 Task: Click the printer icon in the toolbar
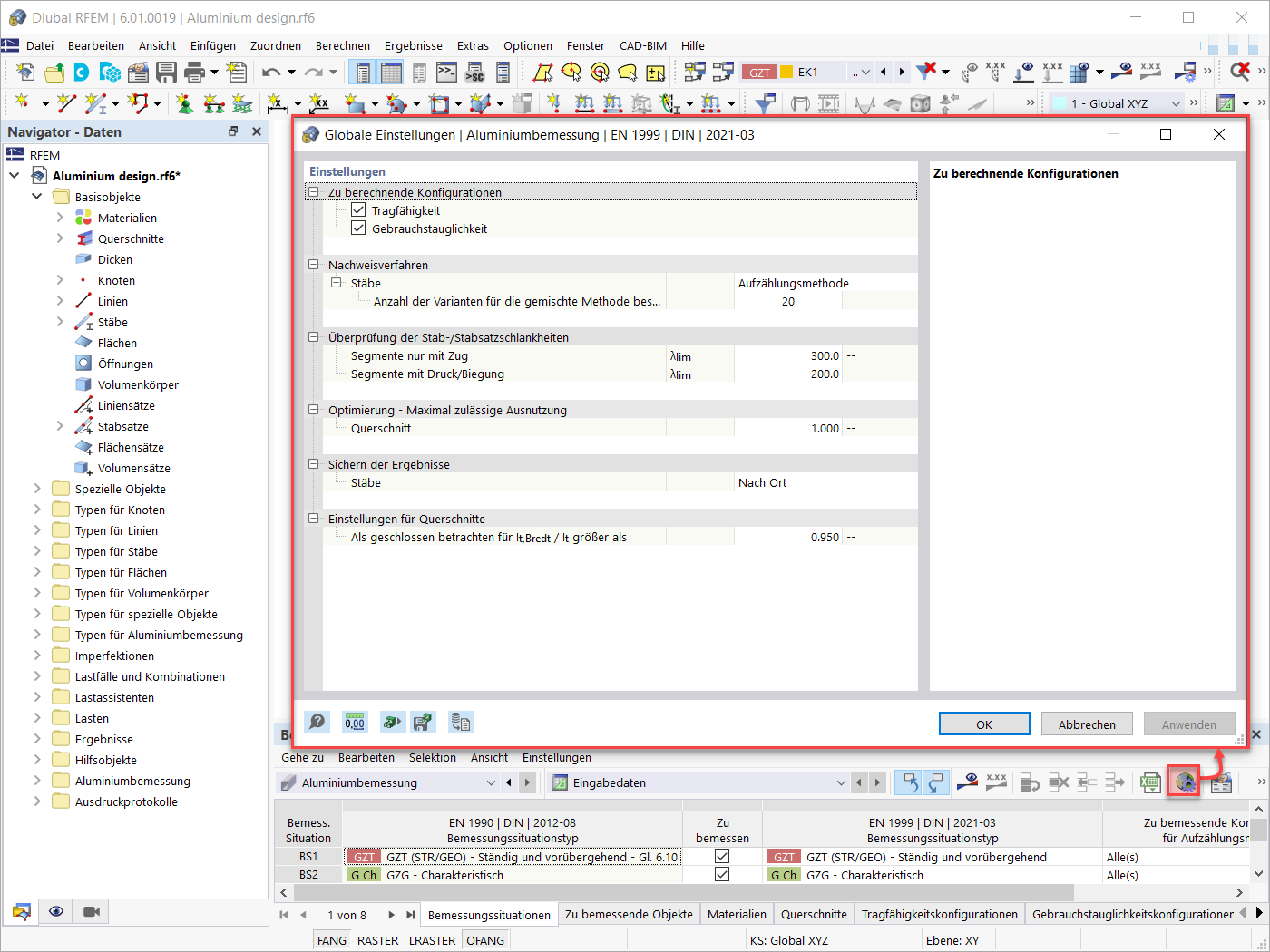coord(194,73)
